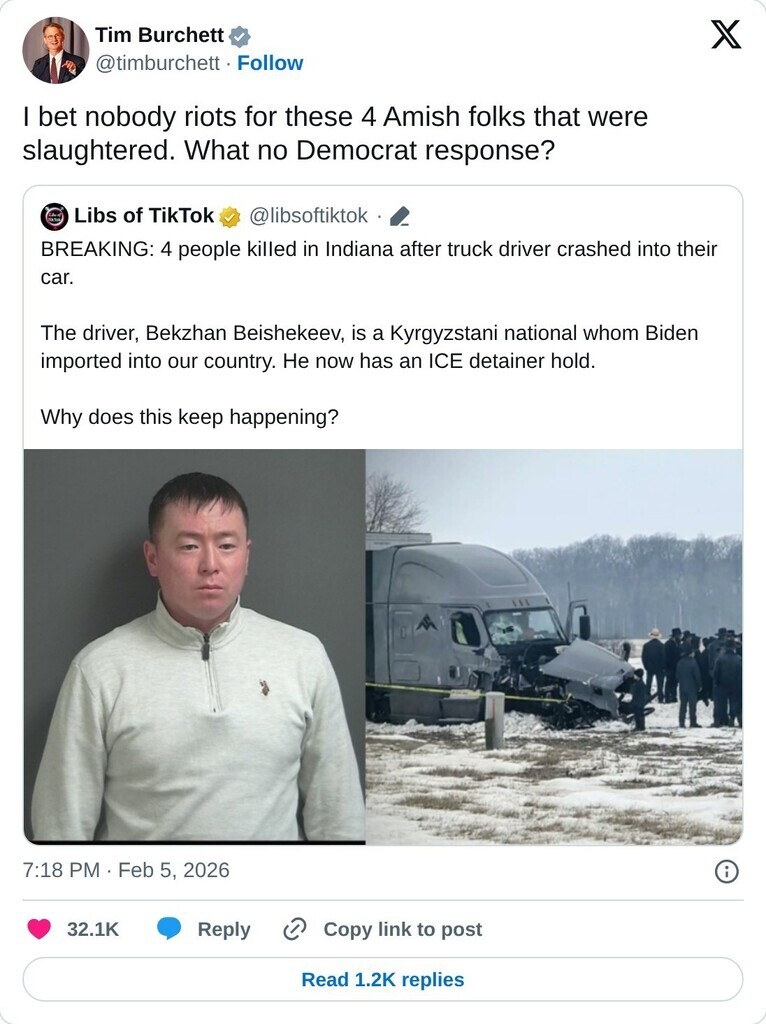Image resolution: width=766 pixels, height=1024 pixels.
Task: Open the crashed truck scene photo
Action: (554, 647)
